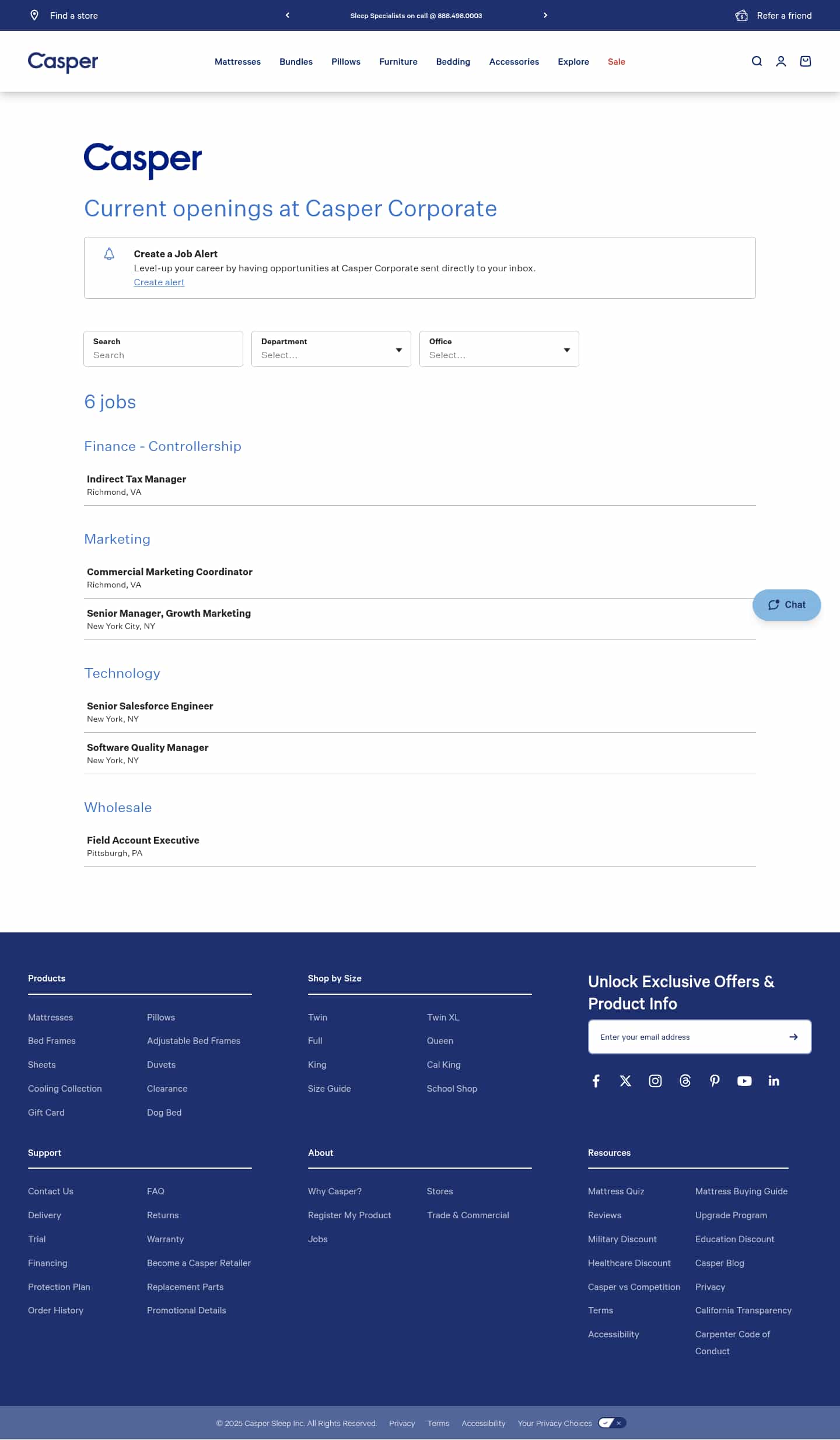Open the Trade & Commercial footer link
This screenshot has width=840, height=1440.
pyautogui.click(x=468, y=1215)
